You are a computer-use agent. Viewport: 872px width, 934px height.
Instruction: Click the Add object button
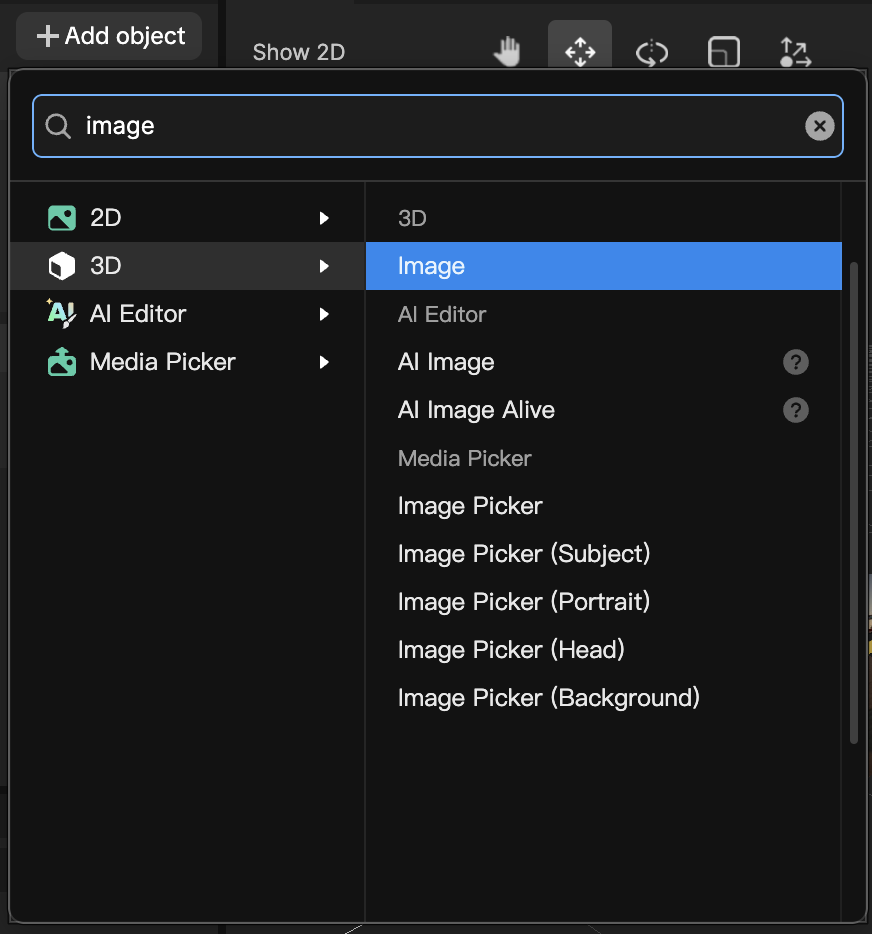point(109,36)
